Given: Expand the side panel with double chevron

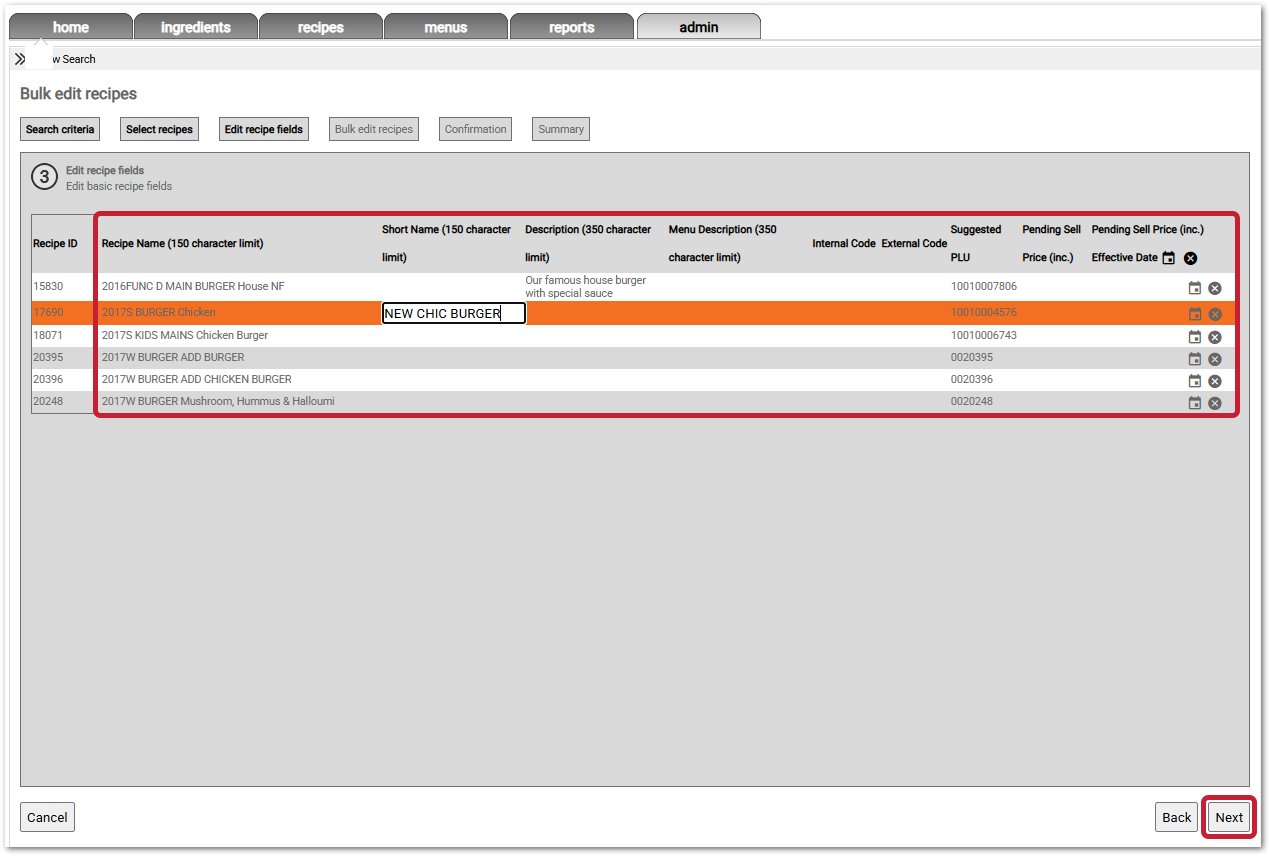Looking at the screenshot, I should click(20, 59).
